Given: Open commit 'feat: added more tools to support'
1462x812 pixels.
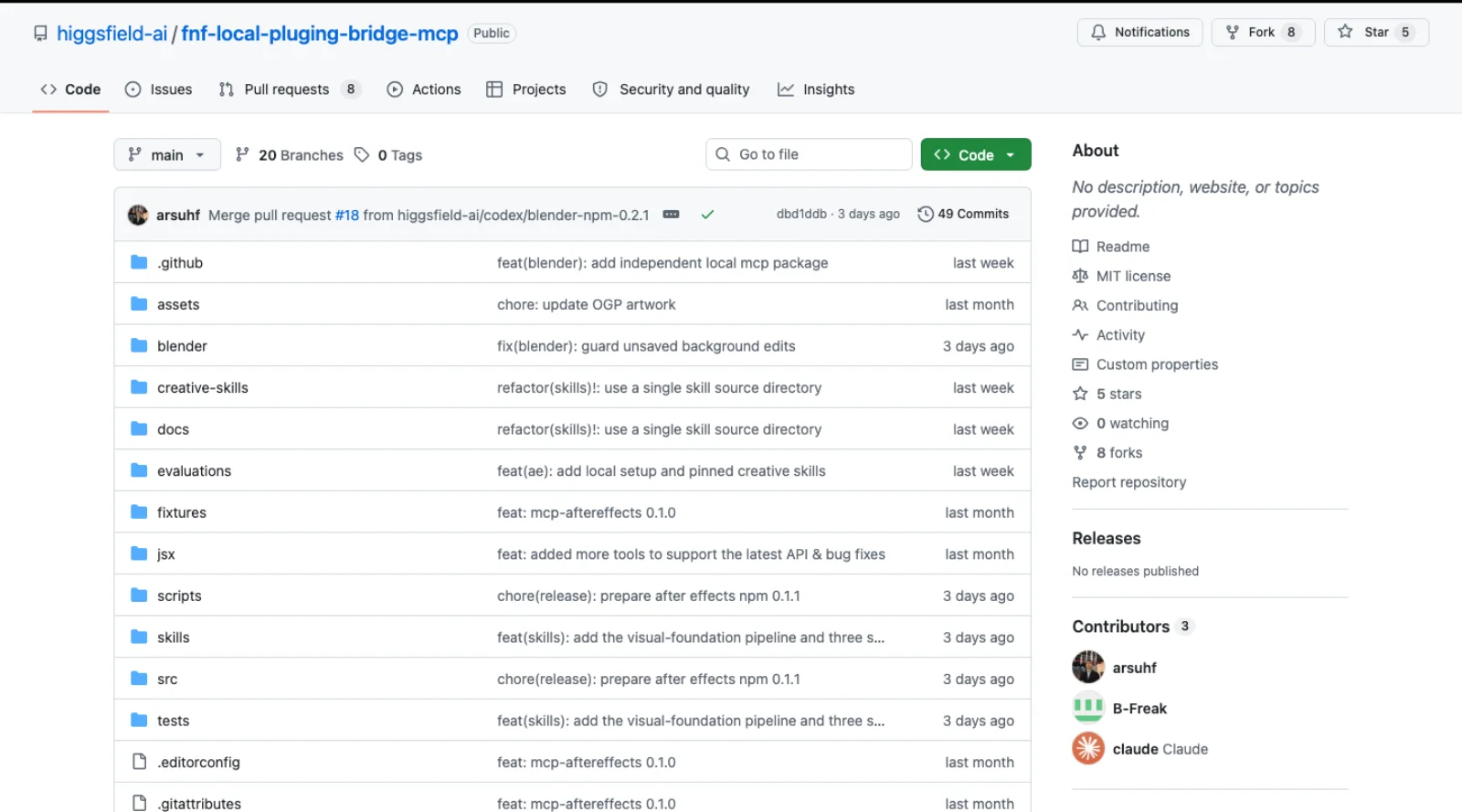Looking at the screenshot, I should click(691, 554).
